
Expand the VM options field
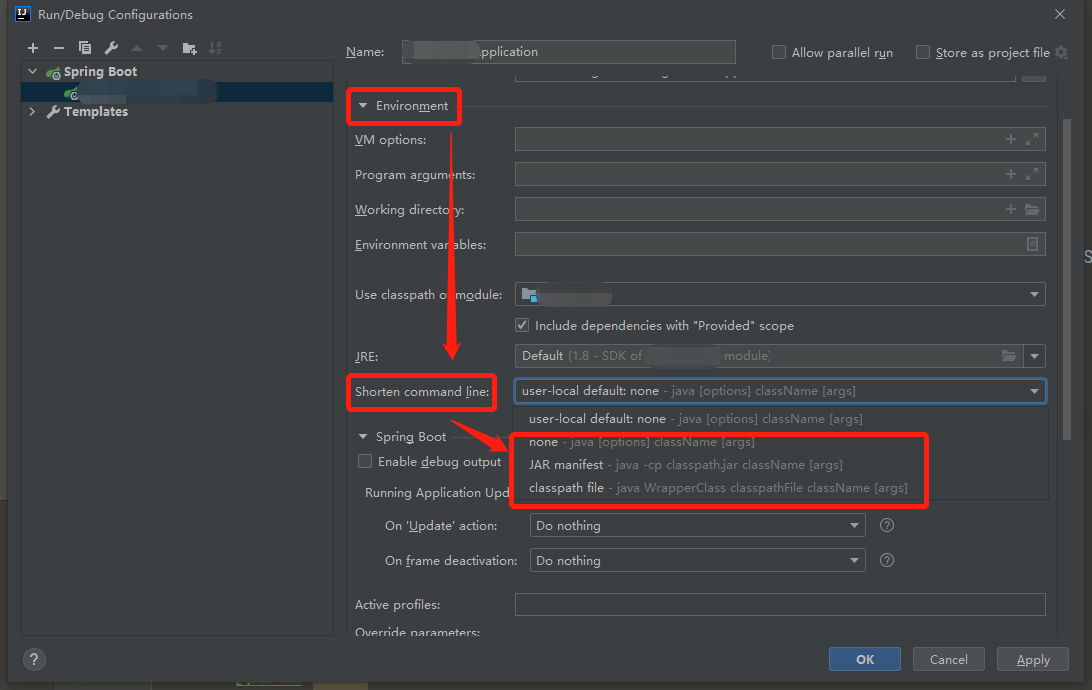[x=1032, y=139]
